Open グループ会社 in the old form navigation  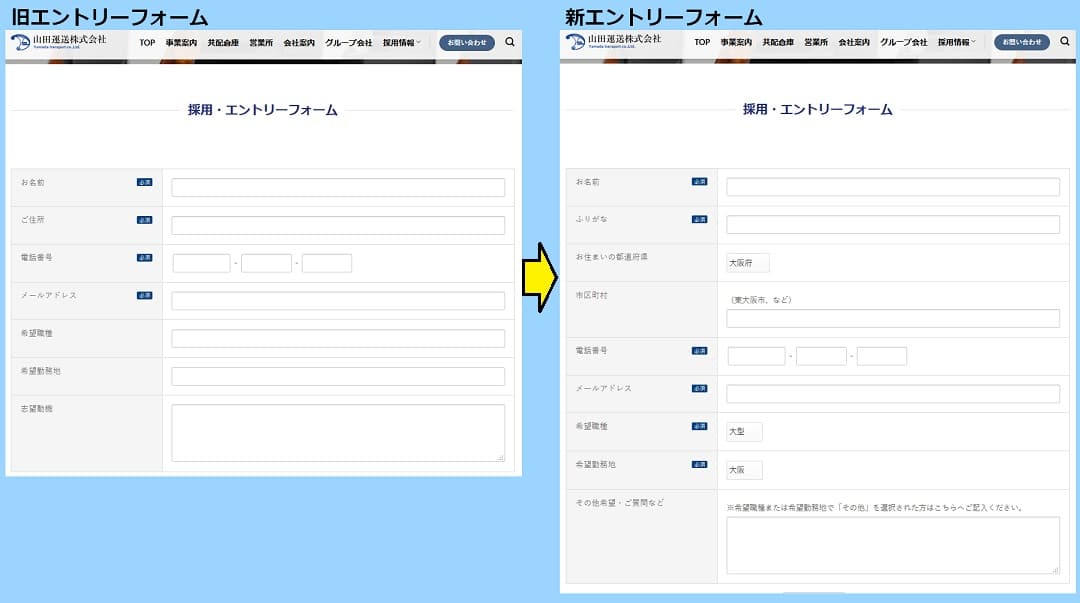click(x=348, y=43)
